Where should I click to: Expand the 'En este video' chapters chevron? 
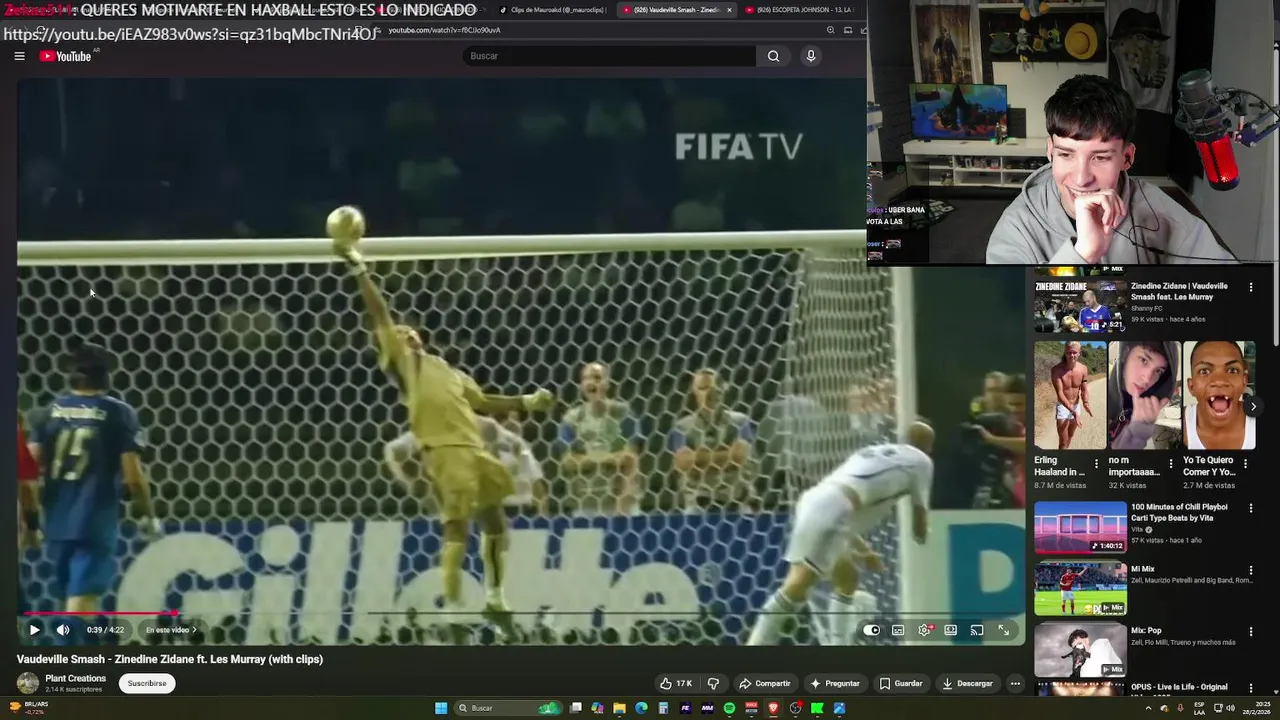click(194, 630)
